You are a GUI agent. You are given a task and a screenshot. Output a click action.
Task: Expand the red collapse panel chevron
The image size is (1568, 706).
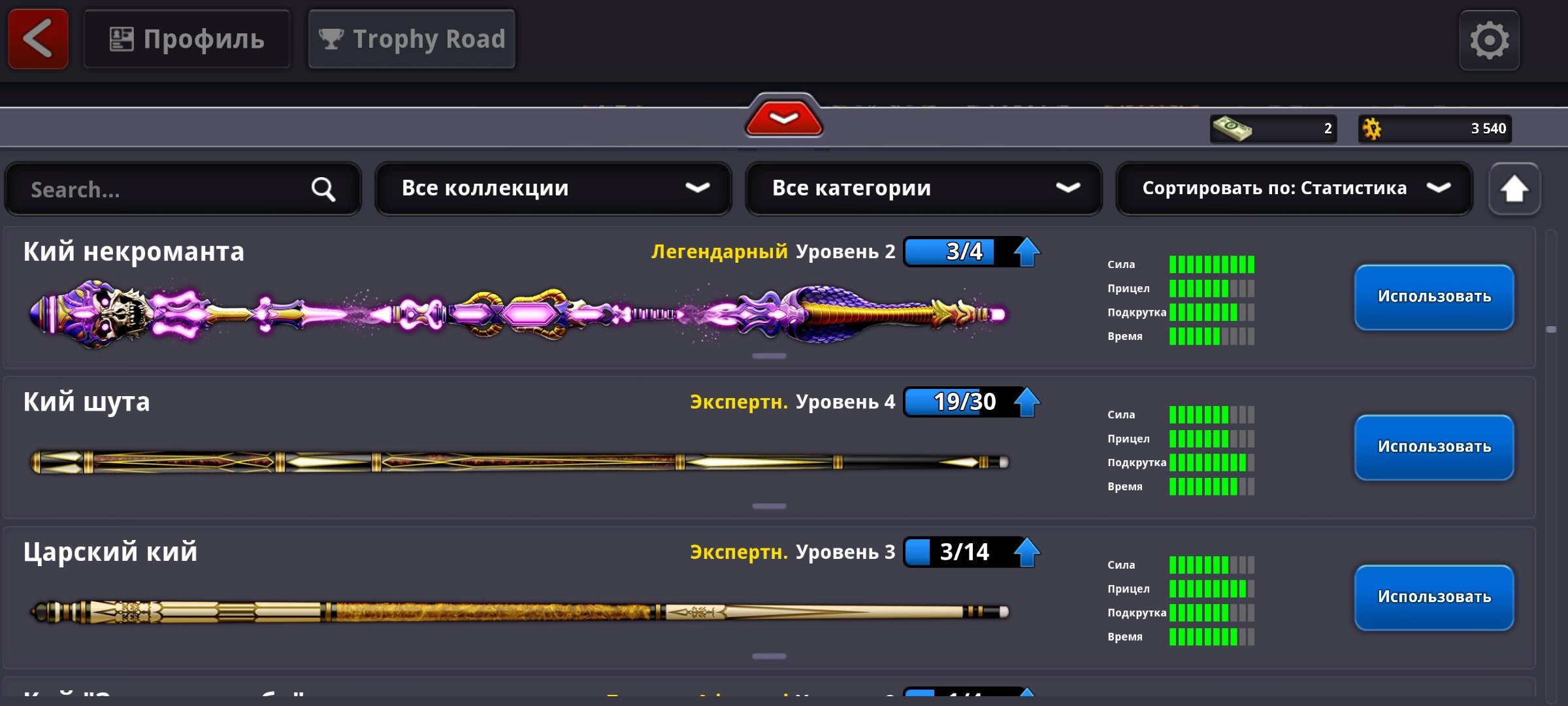783,118
